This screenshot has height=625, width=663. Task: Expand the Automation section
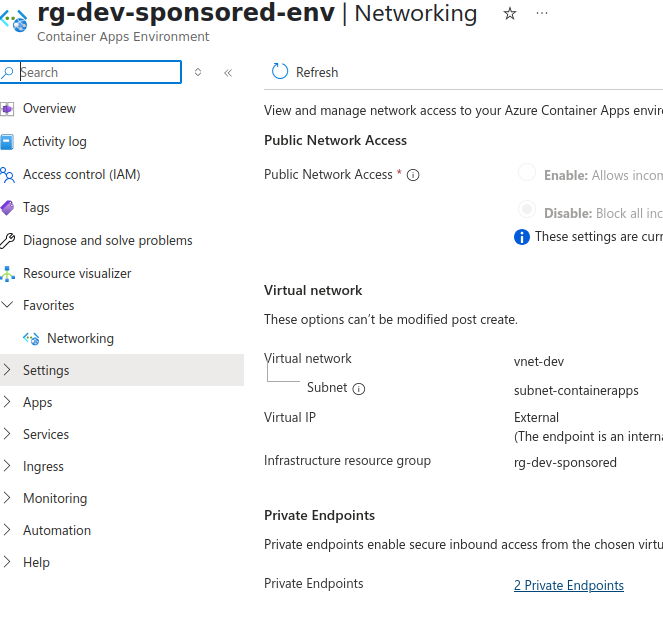pos(7,530)
